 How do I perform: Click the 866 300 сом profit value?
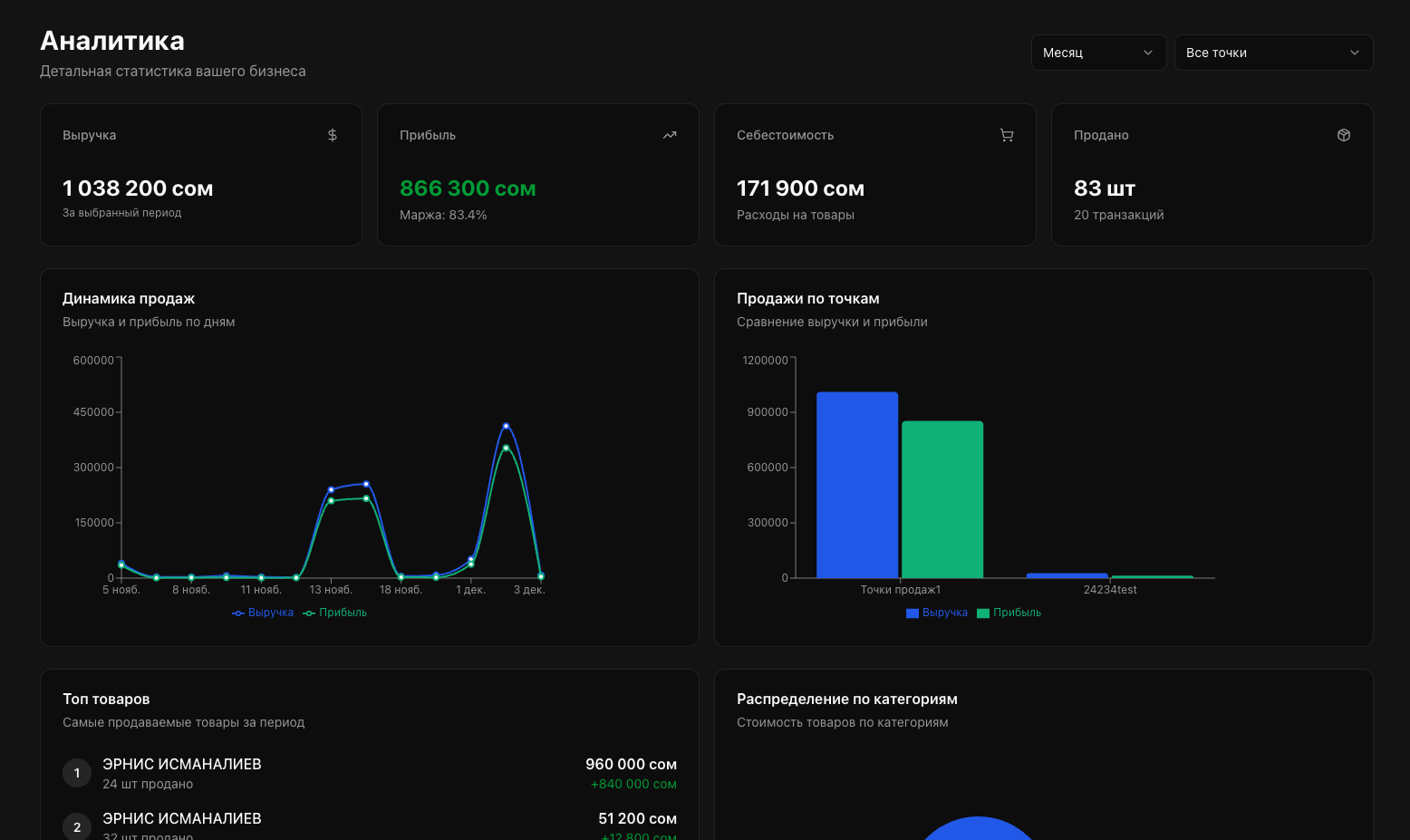[x=468, y=188]
